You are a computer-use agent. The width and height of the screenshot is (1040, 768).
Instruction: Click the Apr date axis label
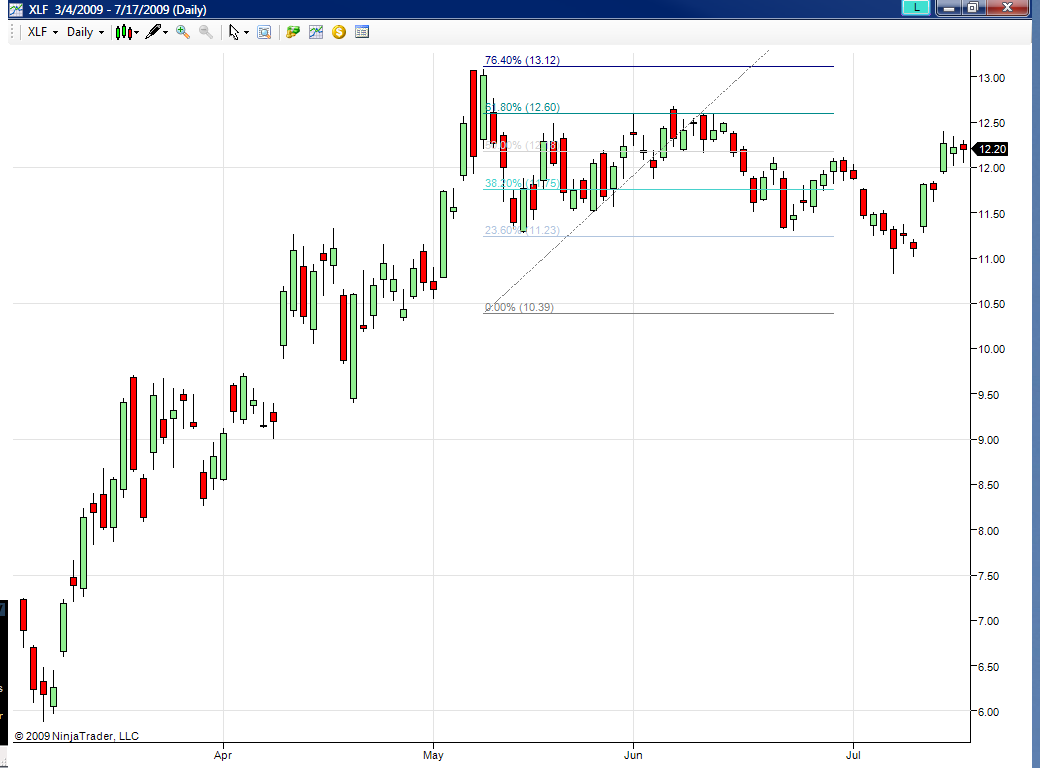223,755
